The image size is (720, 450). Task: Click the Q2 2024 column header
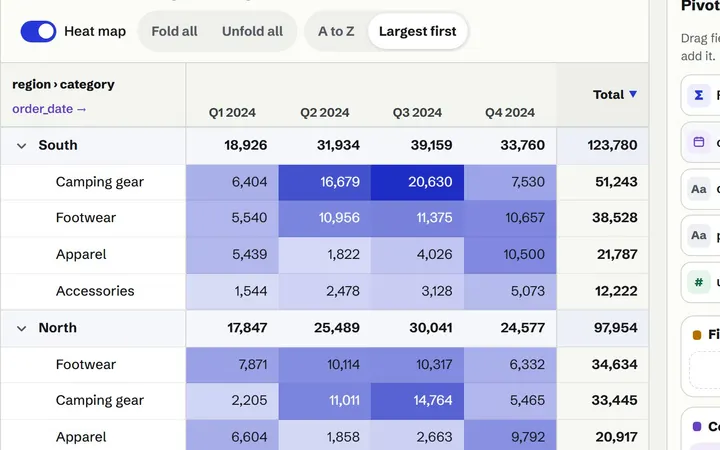click(x=325, y=112)
